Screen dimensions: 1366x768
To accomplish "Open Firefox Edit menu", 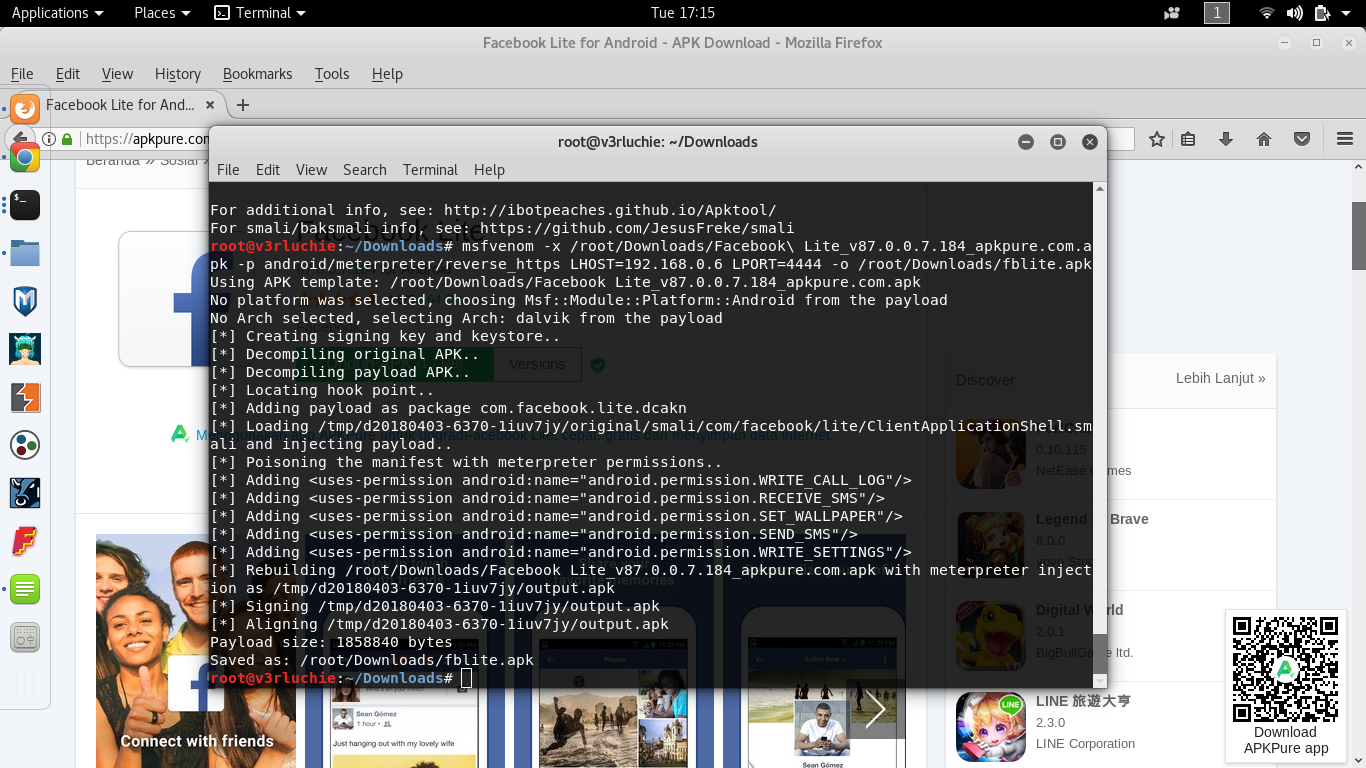I will (68, 74).
